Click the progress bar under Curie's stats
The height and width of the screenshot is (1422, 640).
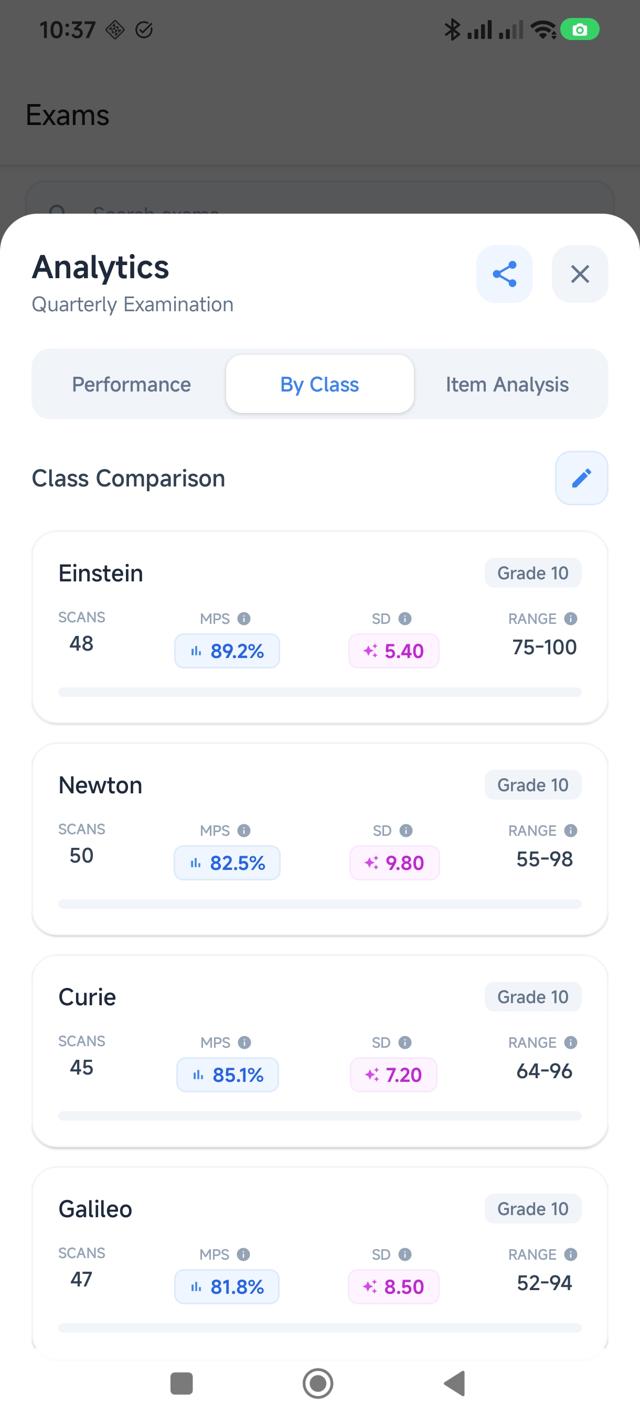[320, 1116]
